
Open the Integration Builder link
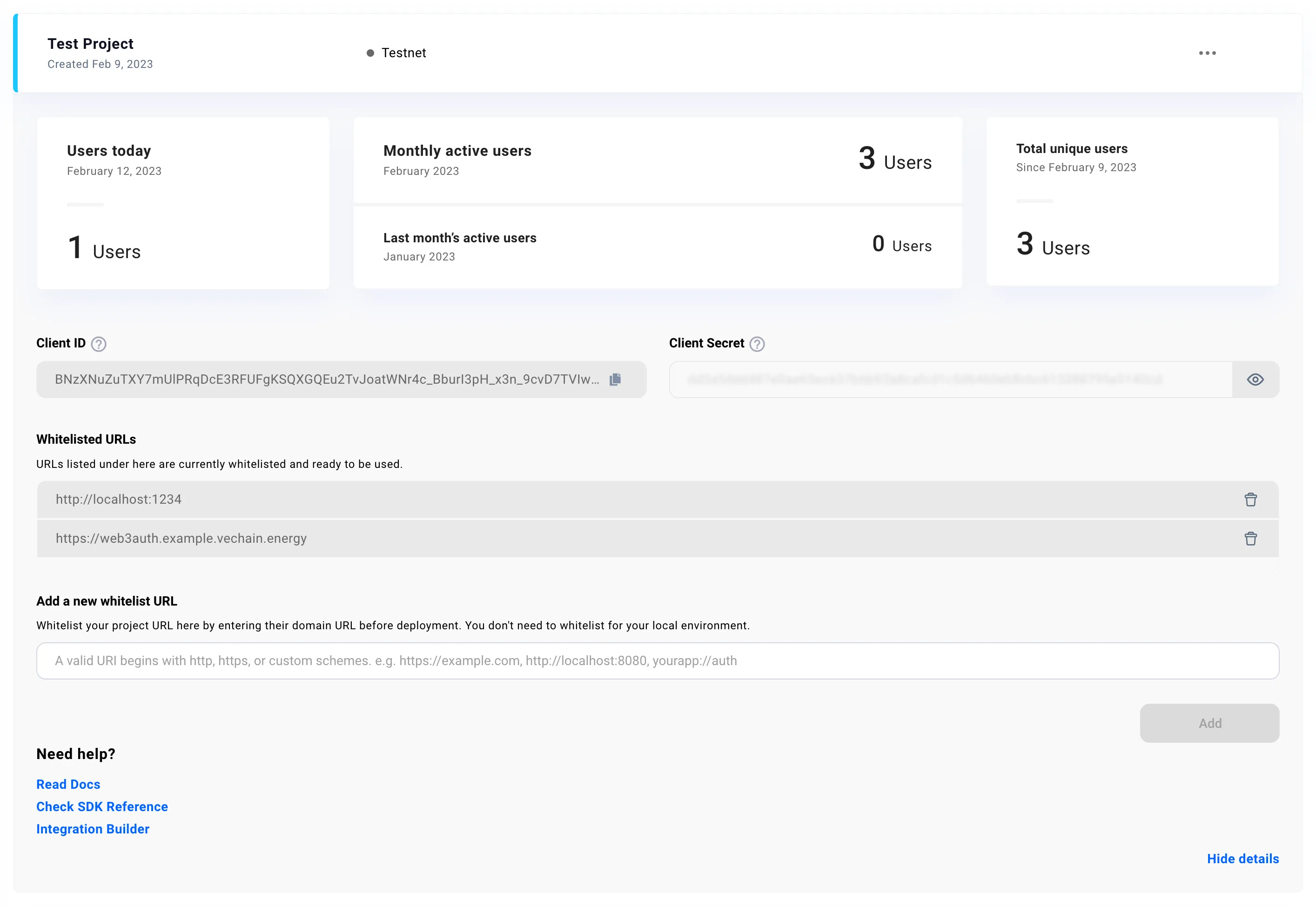click(x=93, y=829)
